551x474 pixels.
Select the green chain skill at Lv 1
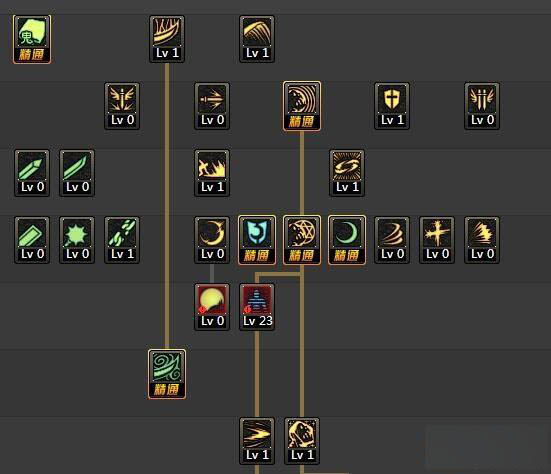(122, 240)
